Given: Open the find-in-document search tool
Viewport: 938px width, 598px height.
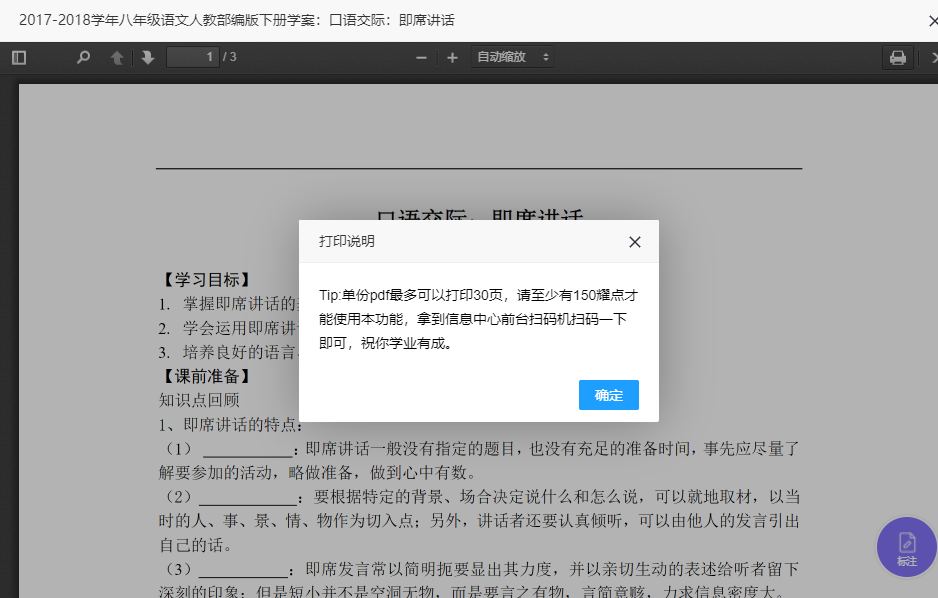Looking at the screenshot, I should click(x=83, y=57).
